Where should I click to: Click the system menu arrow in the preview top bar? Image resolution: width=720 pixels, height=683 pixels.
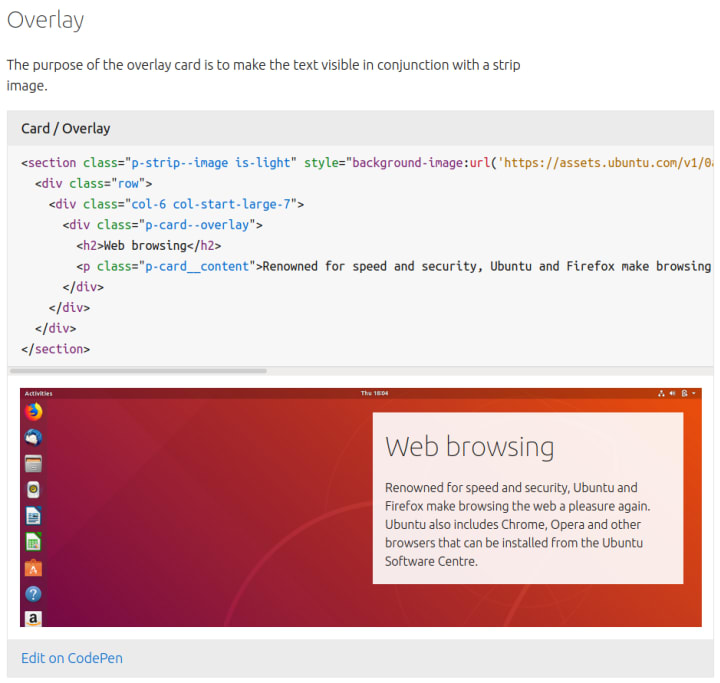693,393
